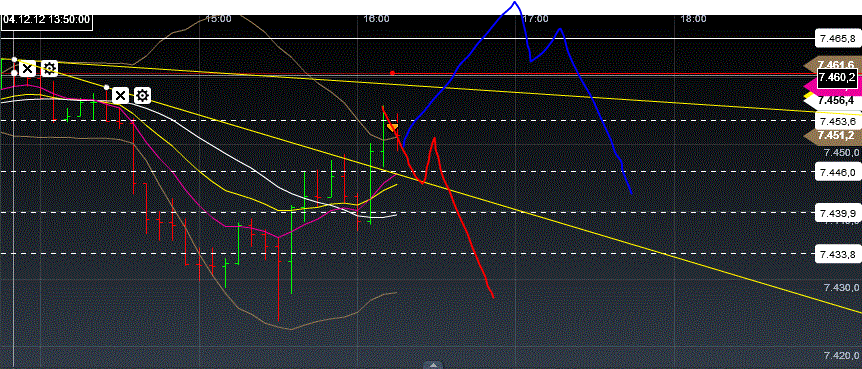Select the white handle point of the lower trend line
The height and width of the screenshot is (369, 862).
107,87
